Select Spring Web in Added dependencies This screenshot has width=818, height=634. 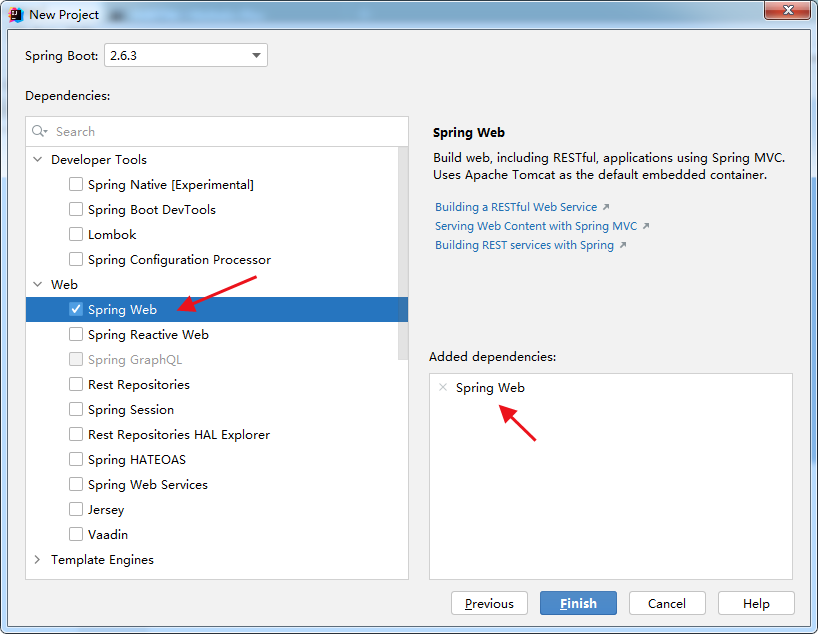pyautogui.click(x=490, y=388)
